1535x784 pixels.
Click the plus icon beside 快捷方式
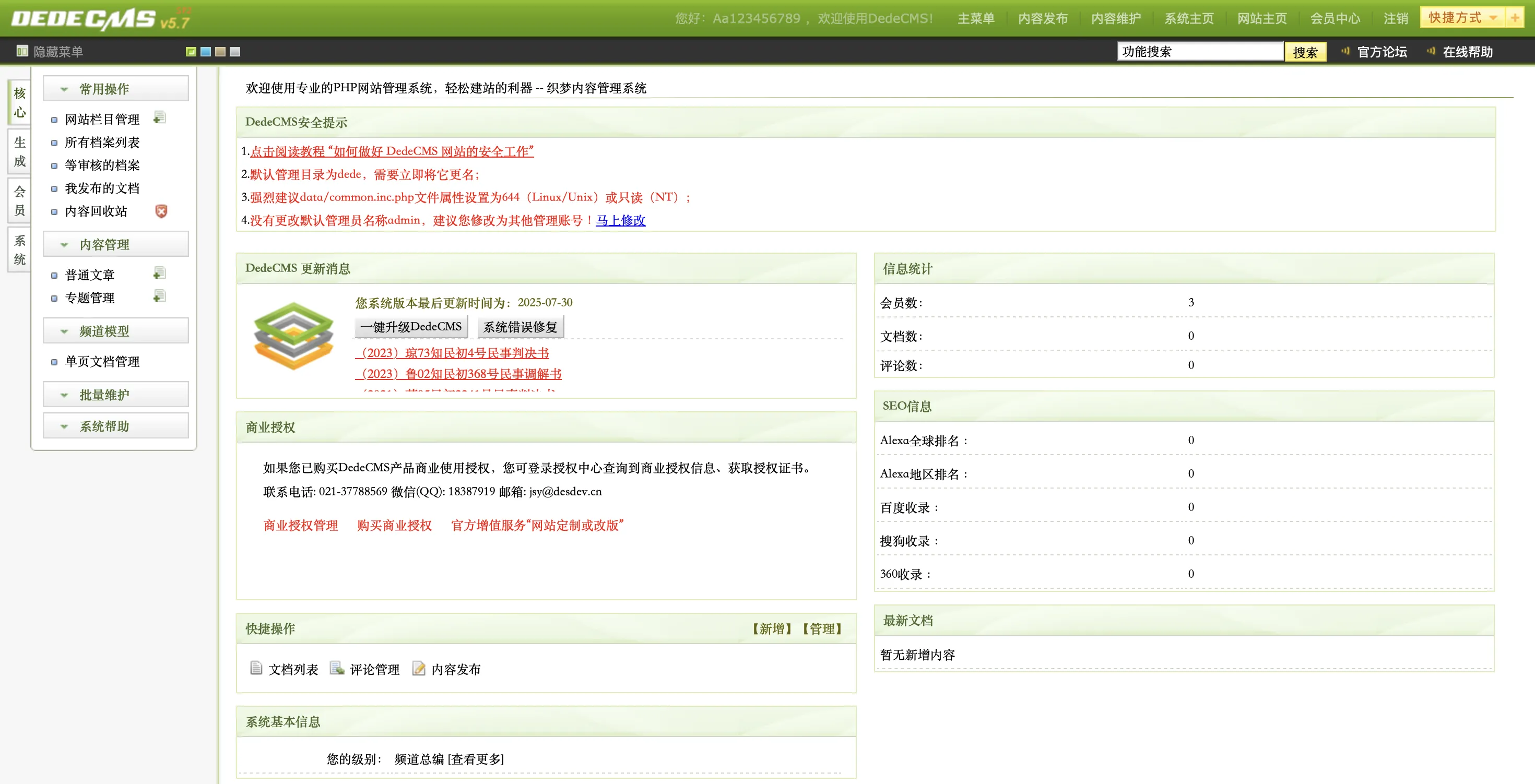1514,18
